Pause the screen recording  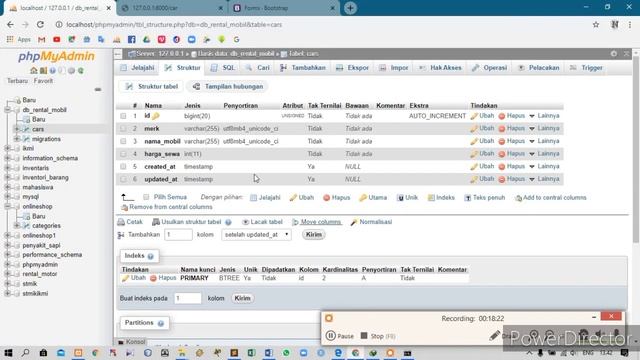point(340,336)
